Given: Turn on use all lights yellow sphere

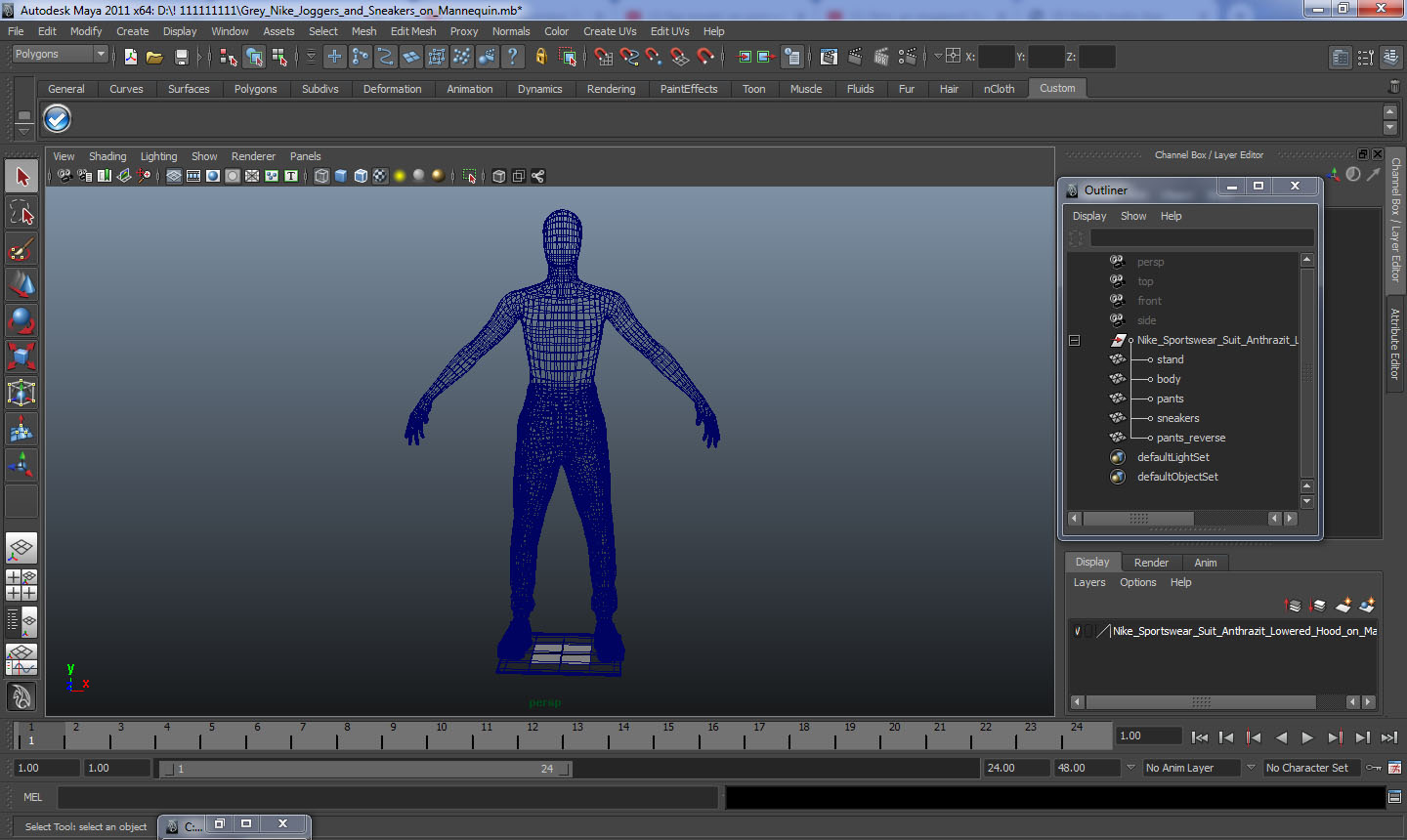Looking at the screenshot, I should coord(400,176).
